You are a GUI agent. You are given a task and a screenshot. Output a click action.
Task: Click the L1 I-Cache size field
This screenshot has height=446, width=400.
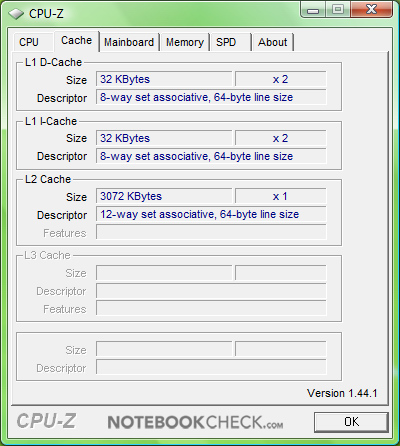[x=164, y=138]
